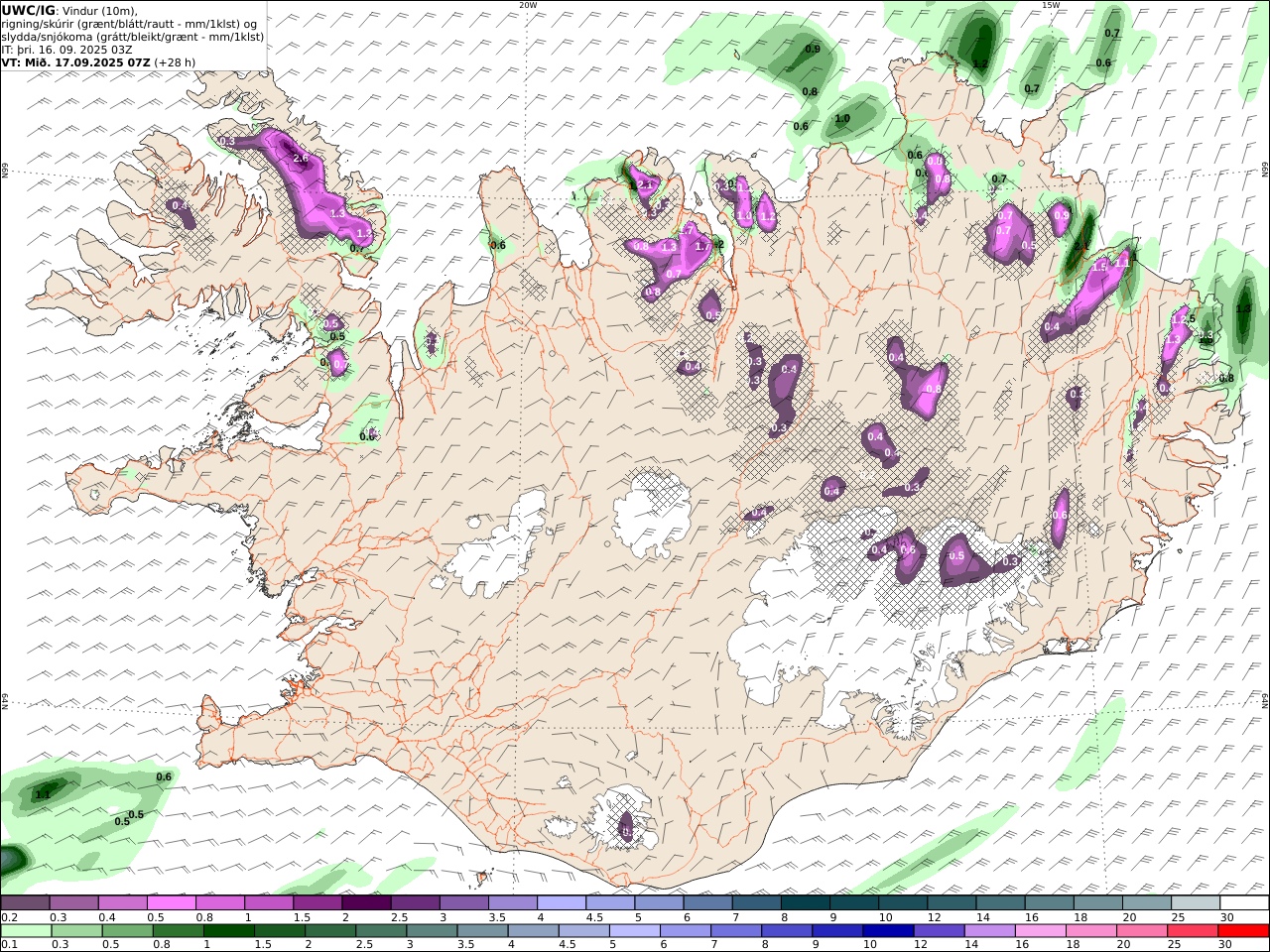Click the light gray 25 swatch in upper legend
1270x952 pixels.
pos(1196,903)
